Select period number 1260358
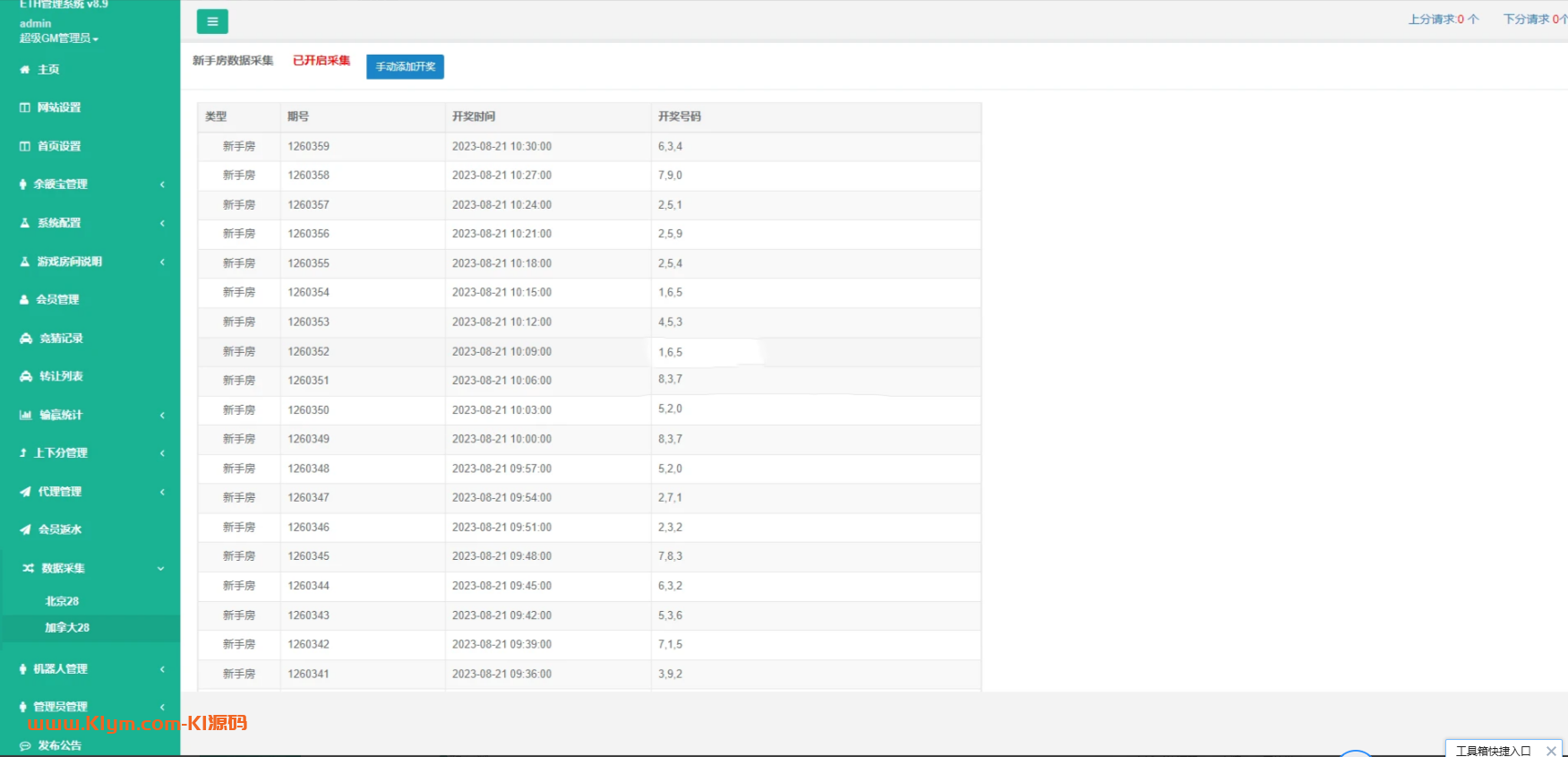The height and width of the screenshot is (757, 1568). (309, 176)
